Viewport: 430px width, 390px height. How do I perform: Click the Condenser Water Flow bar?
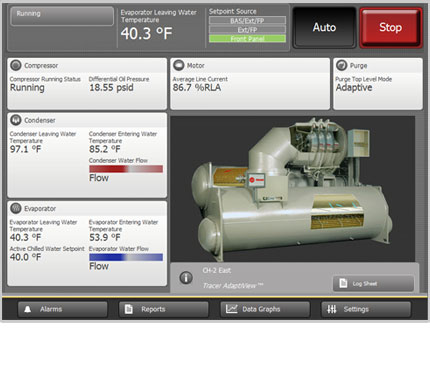(126, 169)
